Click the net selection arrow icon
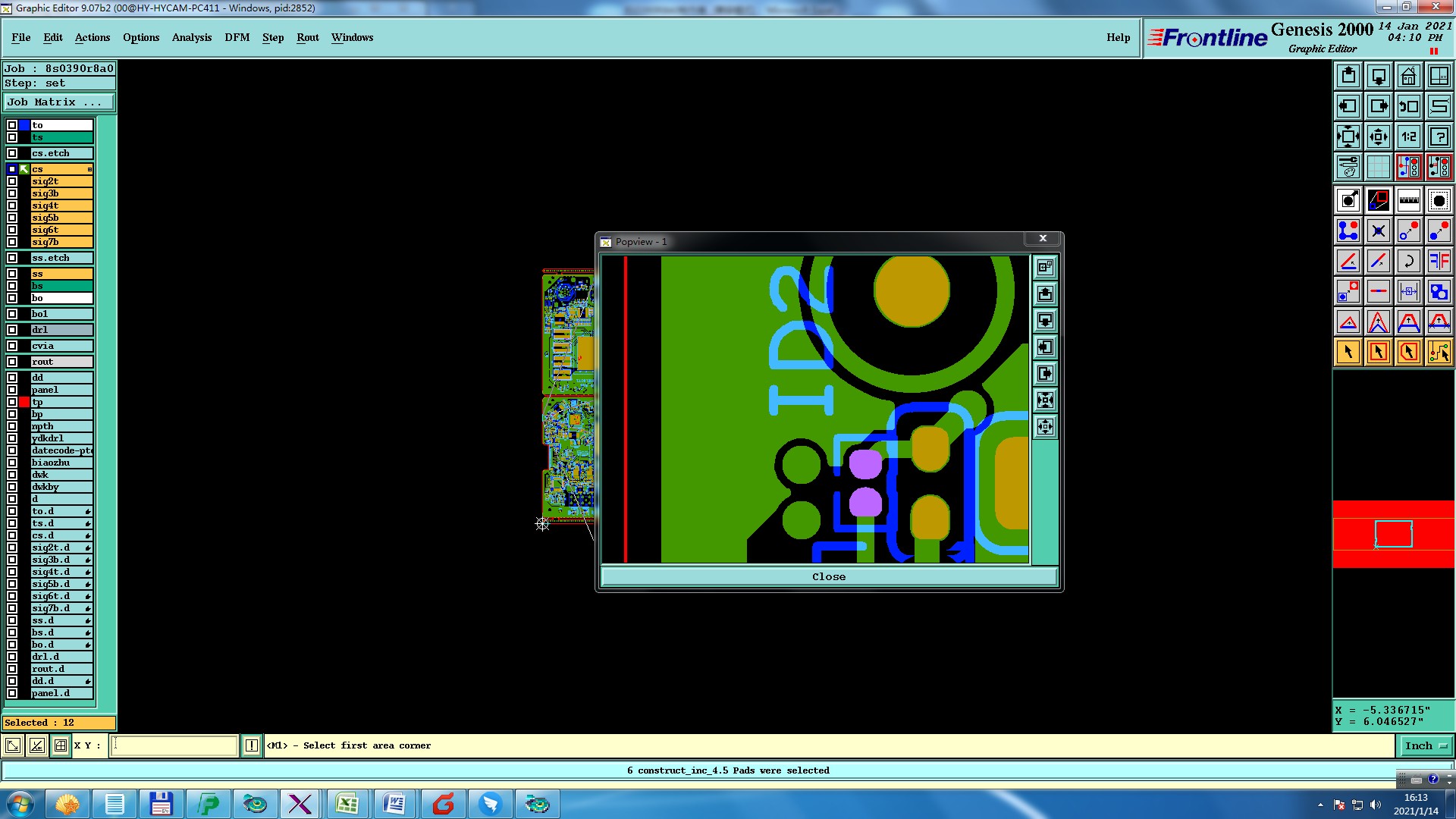The height and width of the screenshot is (819, 1456). point(1439,352)
